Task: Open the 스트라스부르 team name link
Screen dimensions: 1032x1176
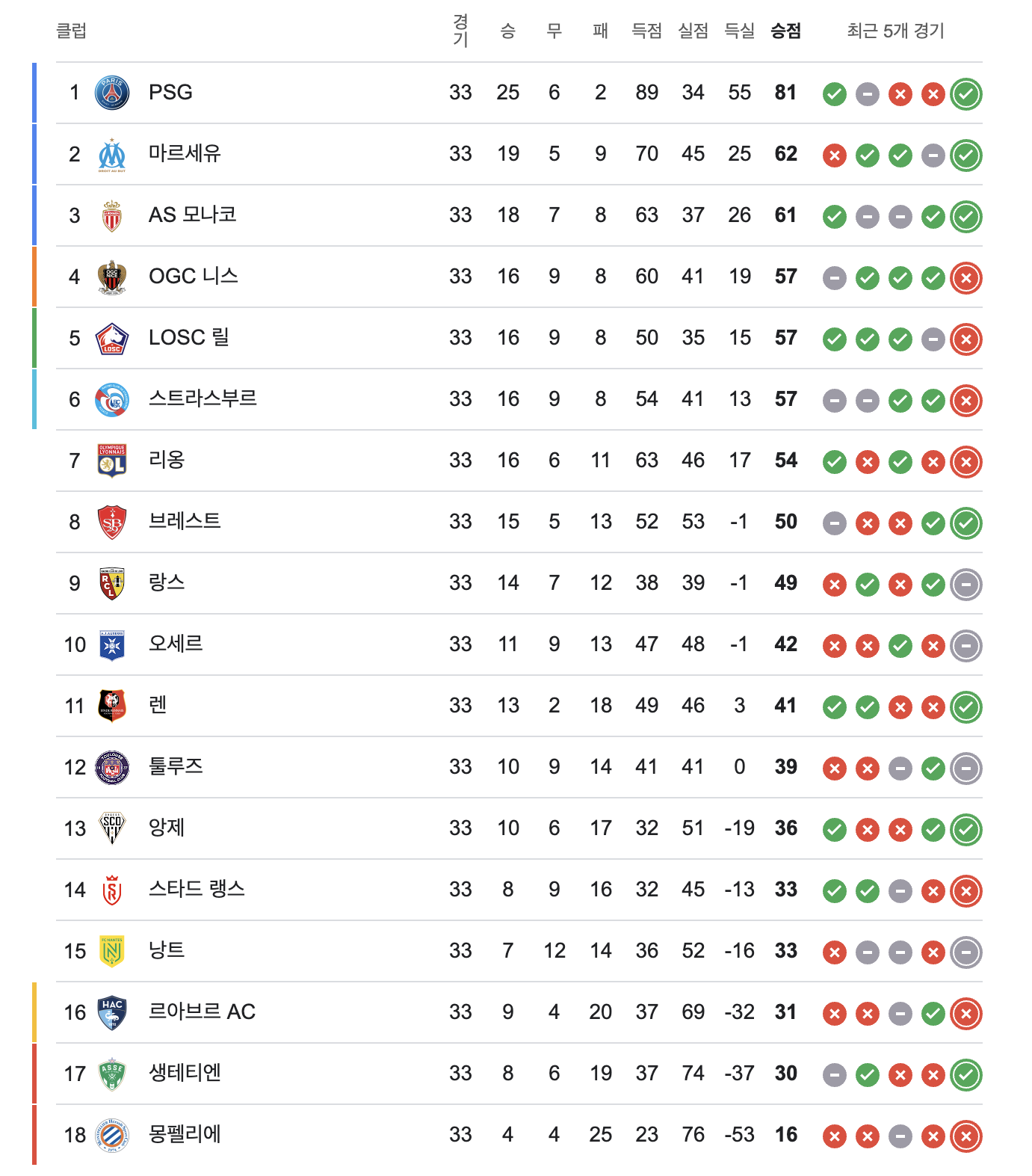Action: [x=203, y=398]
